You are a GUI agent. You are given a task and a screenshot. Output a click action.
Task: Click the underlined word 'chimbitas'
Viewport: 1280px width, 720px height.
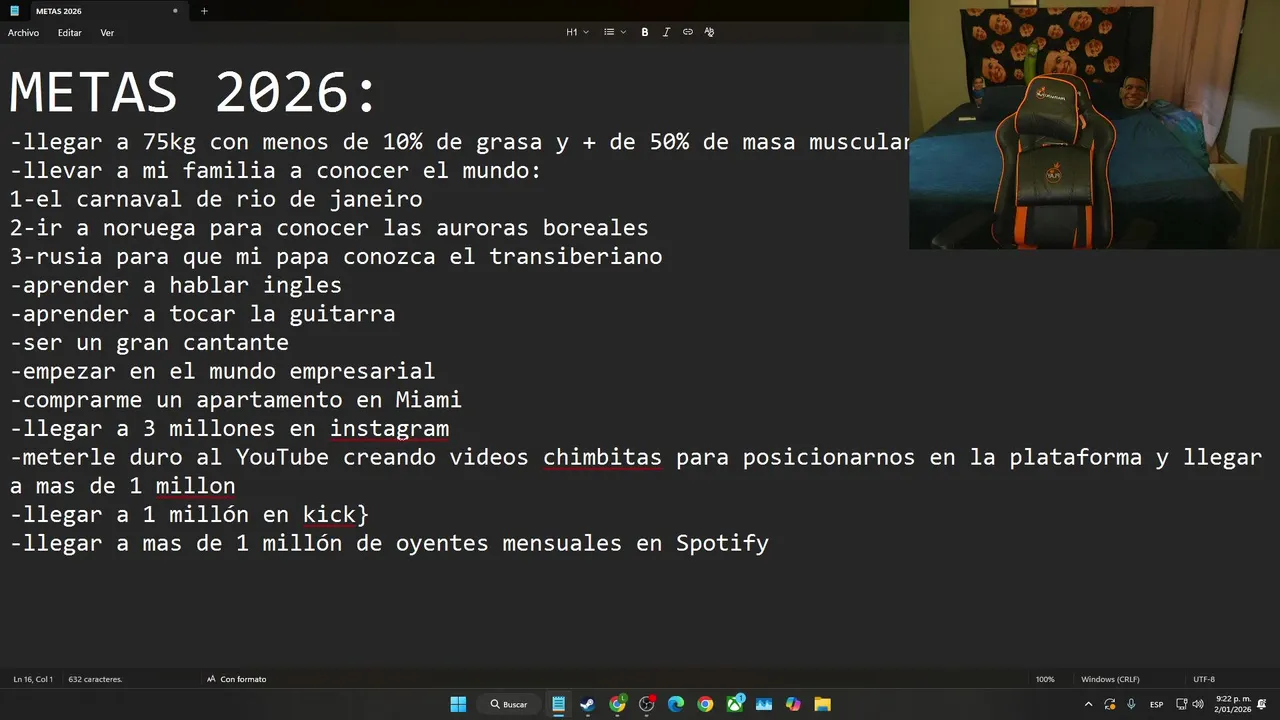tap(602, 457)
